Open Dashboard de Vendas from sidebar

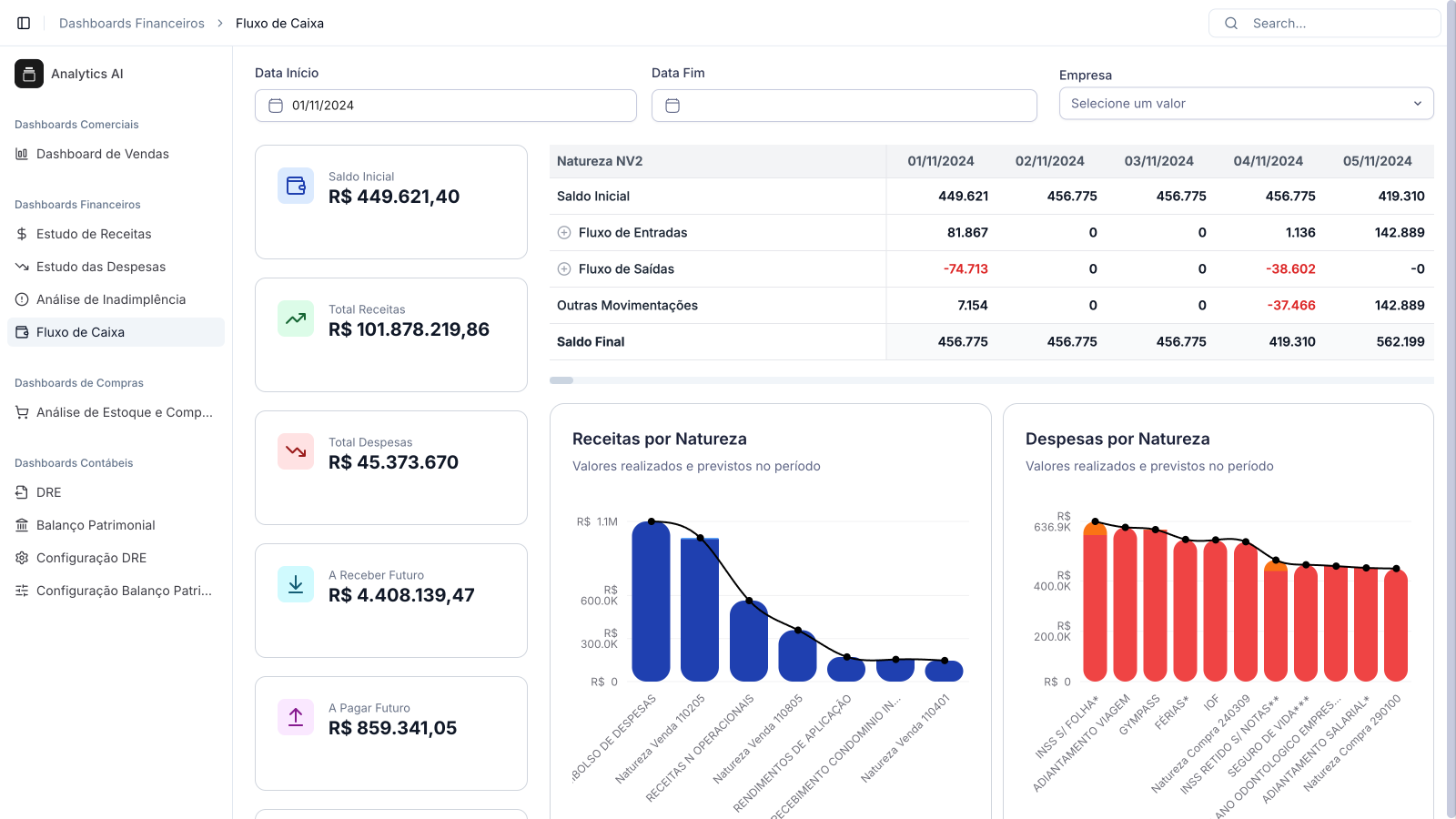(x=102, y=154)
